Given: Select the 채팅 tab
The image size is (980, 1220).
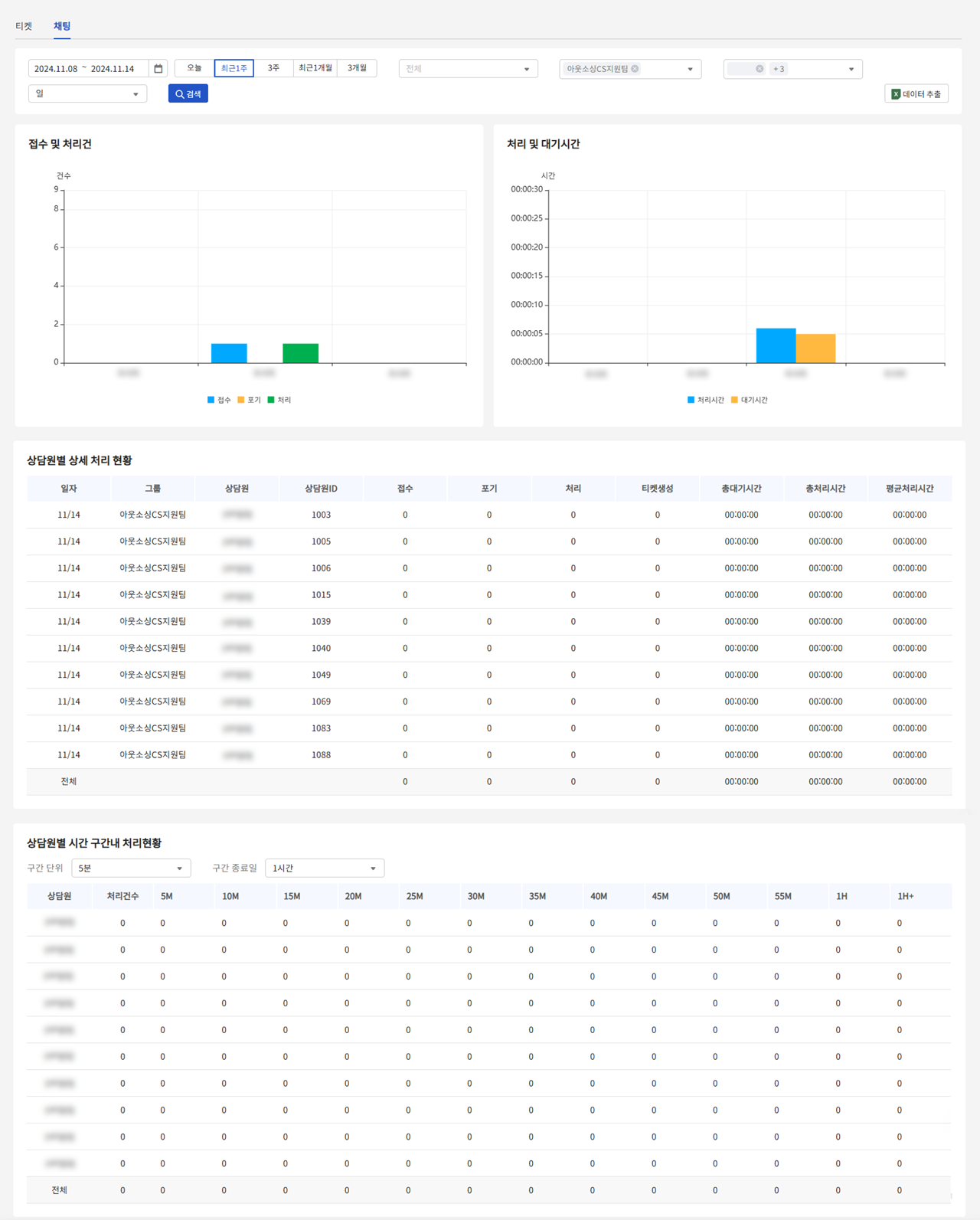Looking at the screenshot, I should pyautogui.click(x=62, y=26).
